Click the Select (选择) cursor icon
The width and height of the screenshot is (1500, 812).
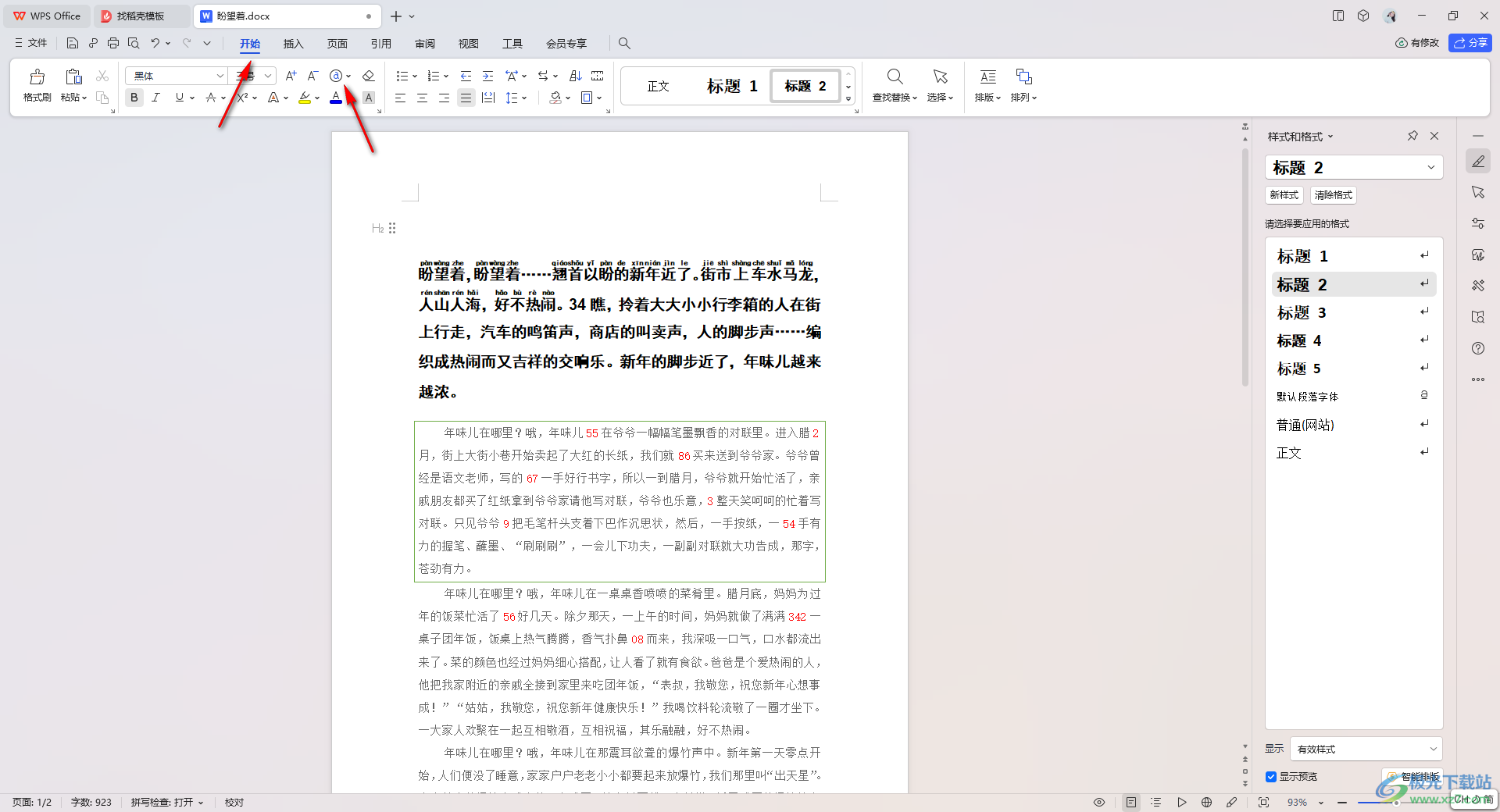tap(941, 77)
